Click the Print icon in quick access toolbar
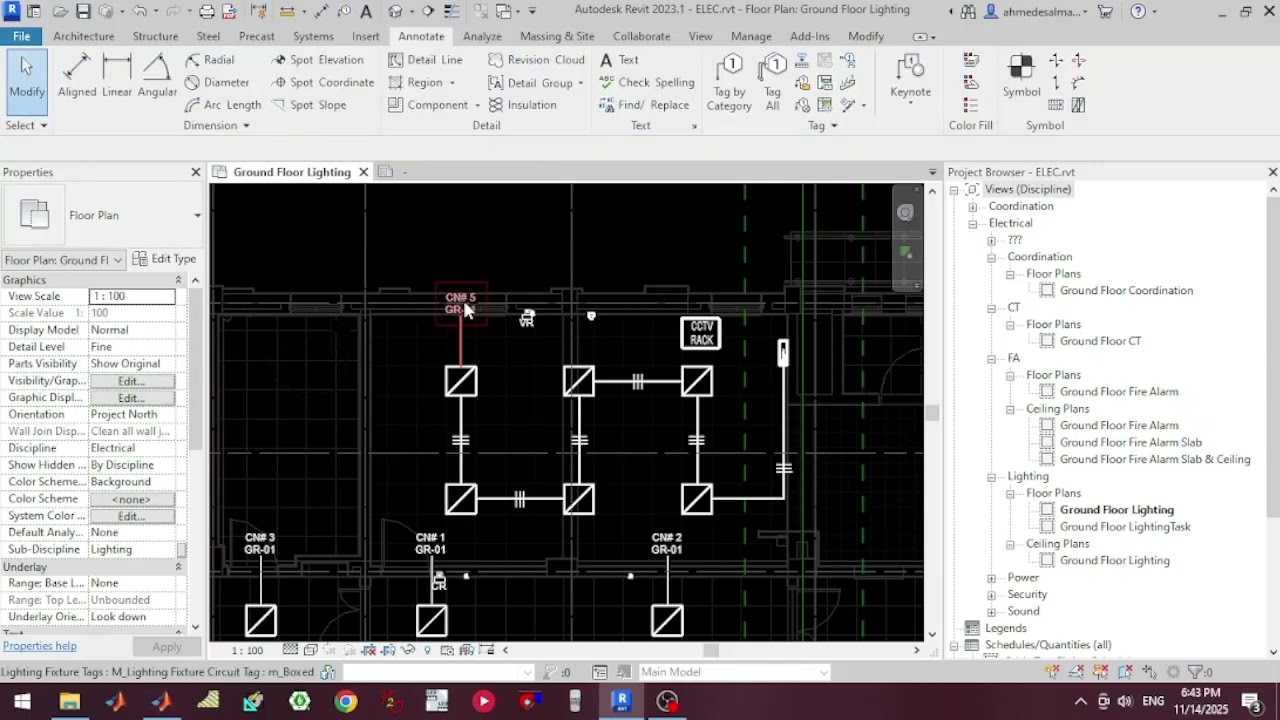Viewport: 1280px width, 720px height. [x=206, y=11]
